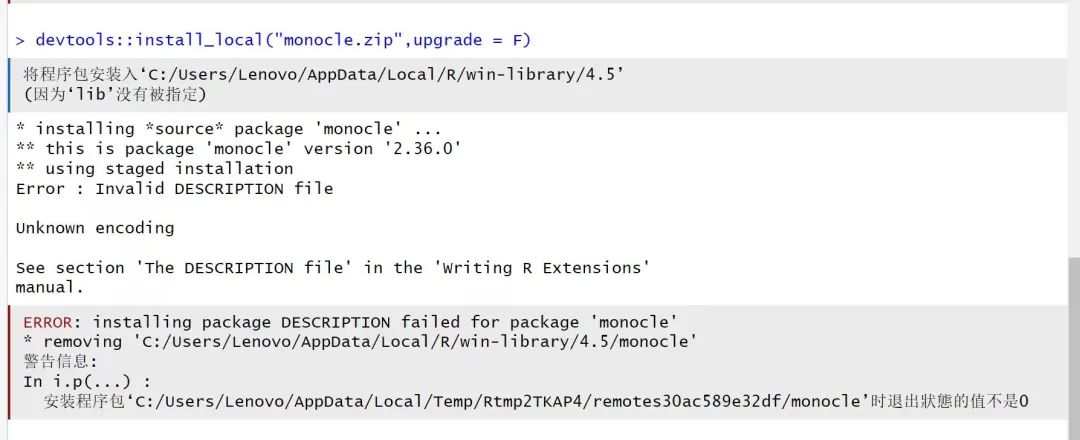Click the using staged installation line
Viewport: 1080px width, 440px height.
154,169
